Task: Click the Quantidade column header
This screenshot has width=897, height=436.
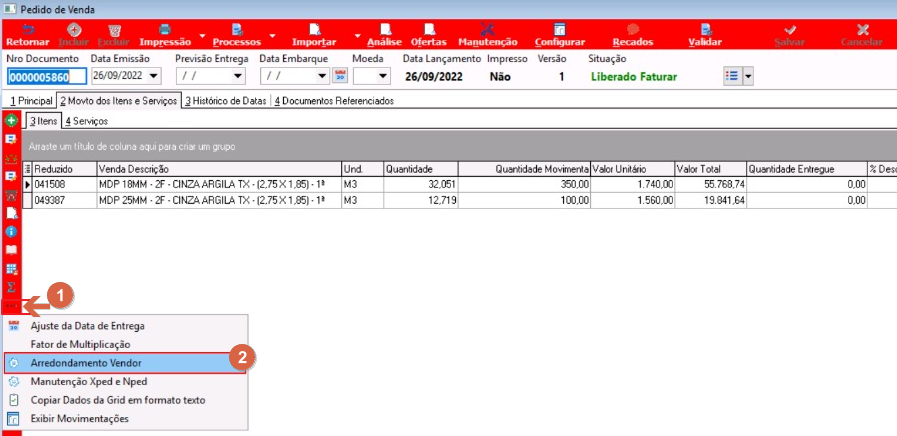Action: pyautogui.click(x=420, y=169)
